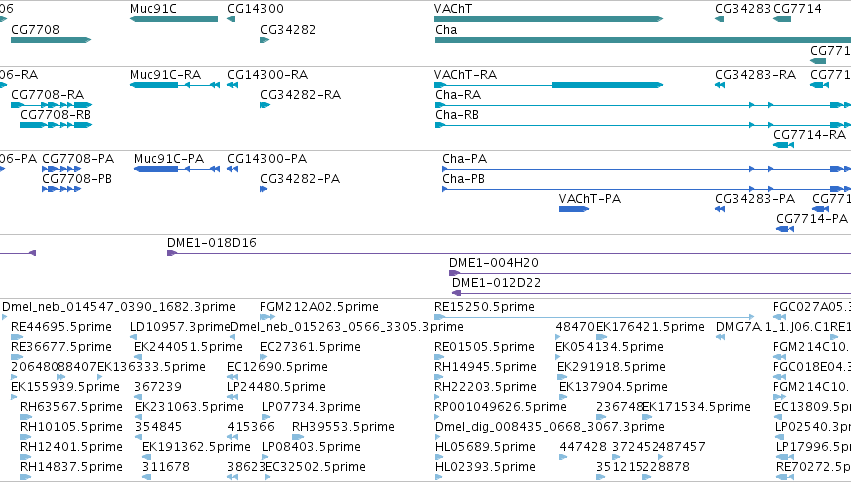851x482 pixels.
Task: Select the CG34282 gene arrow
Action: (264, 40)
